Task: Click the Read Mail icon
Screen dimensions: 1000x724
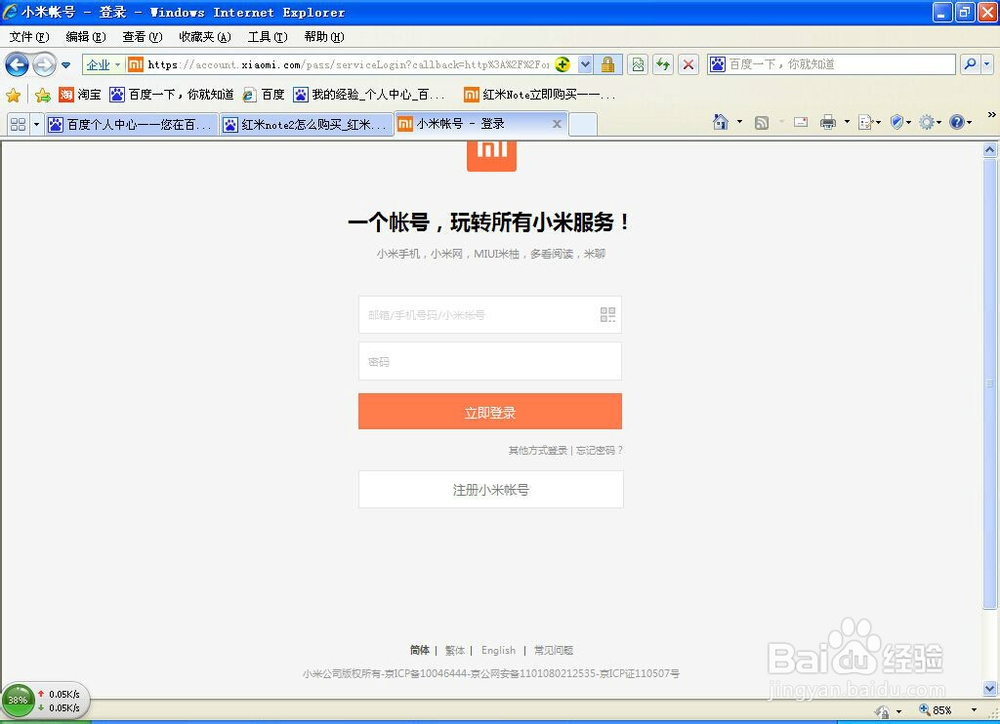Action: click(x=801, y=122)
